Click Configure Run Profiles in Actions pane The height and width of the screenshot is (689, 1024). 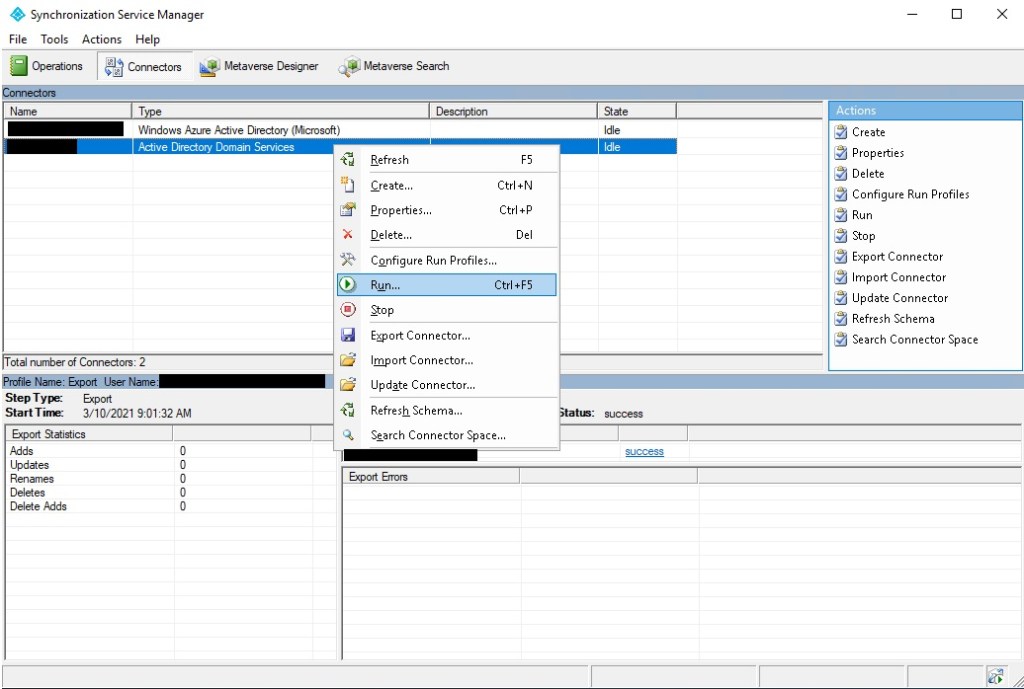point(910,194)
